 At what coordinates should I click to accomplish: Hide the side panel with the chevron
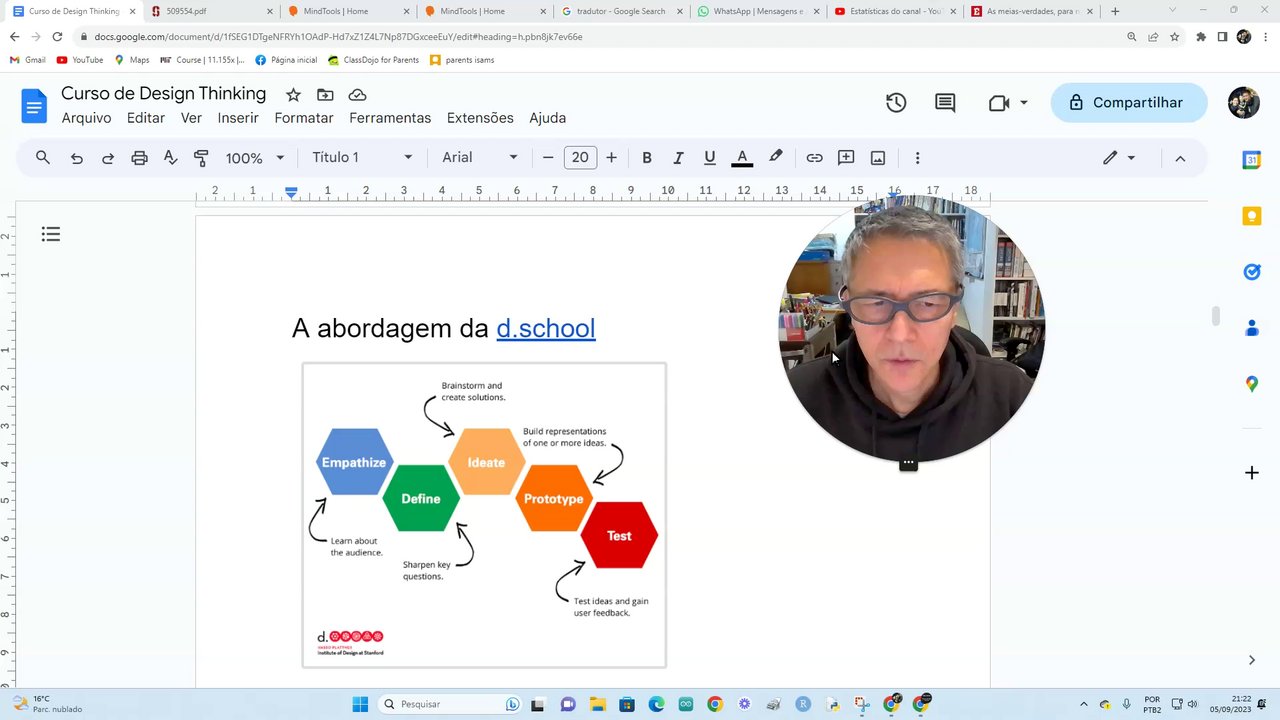pos(1251,660)
